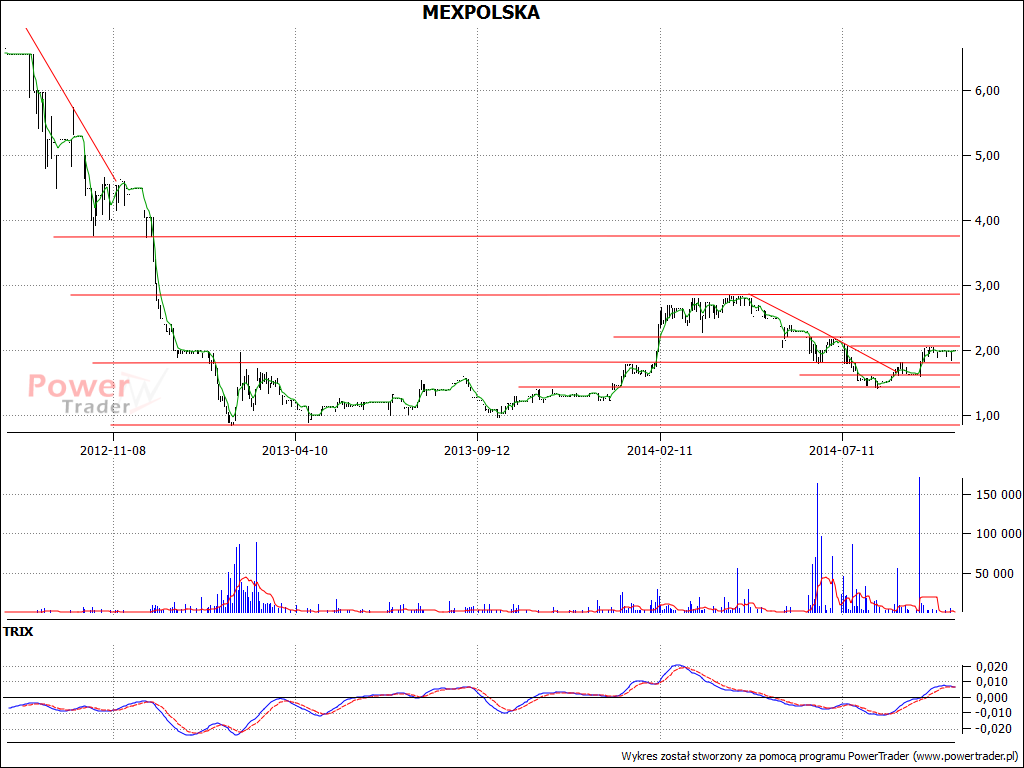Select the 2014-07-11 date label
This screenshot has height=768, width=1024.
[x=842, y=450]
